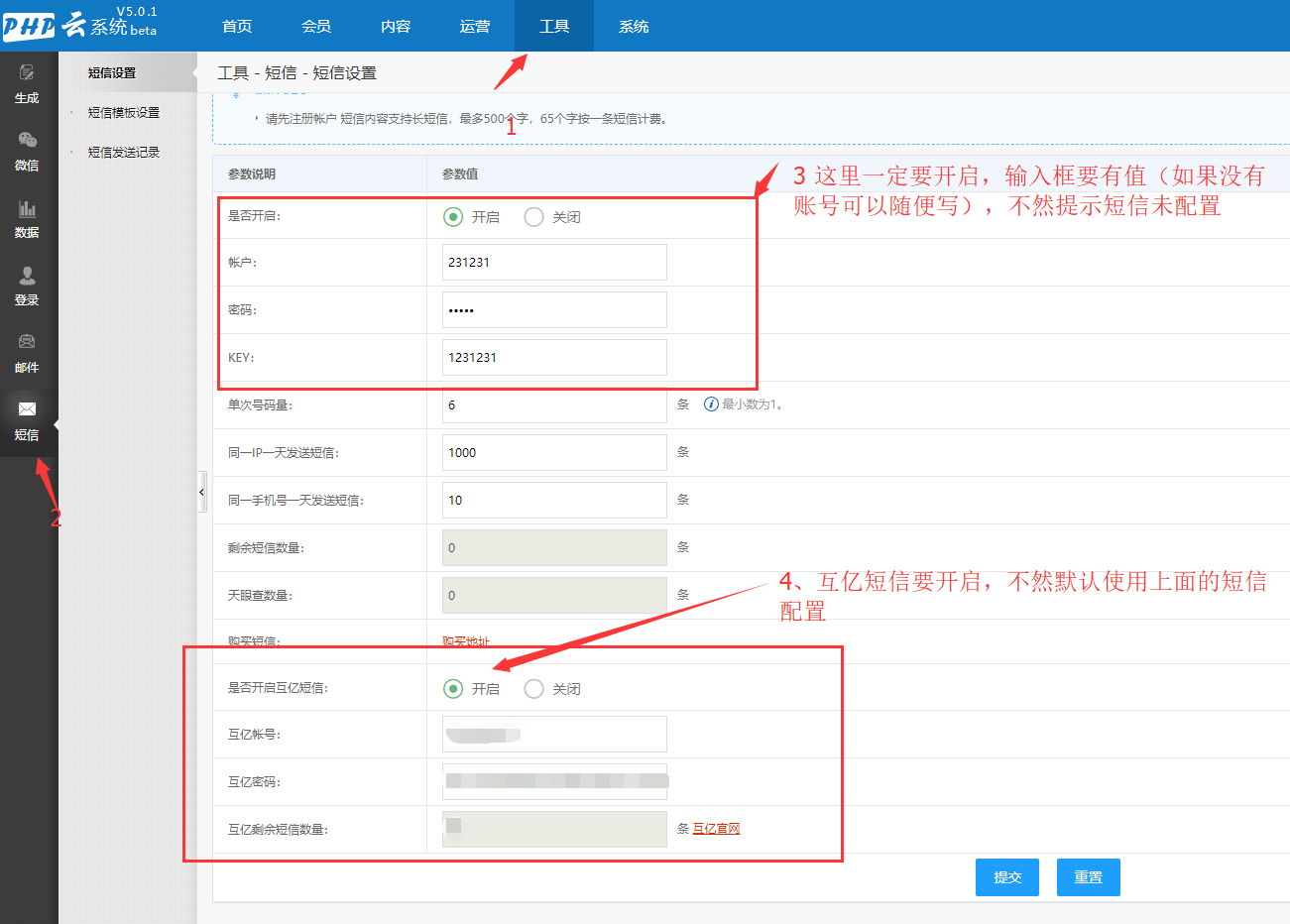Select 关闭 radio for 是否开启
The image size is (1290, 924).
(533, 217)
